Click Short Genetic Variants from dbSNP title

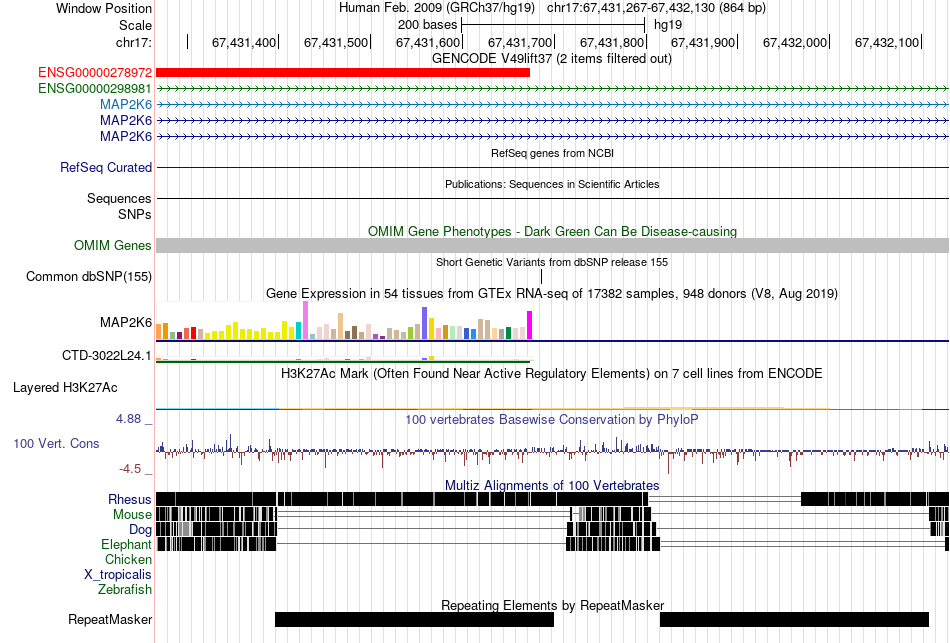[x=552, y=262]
